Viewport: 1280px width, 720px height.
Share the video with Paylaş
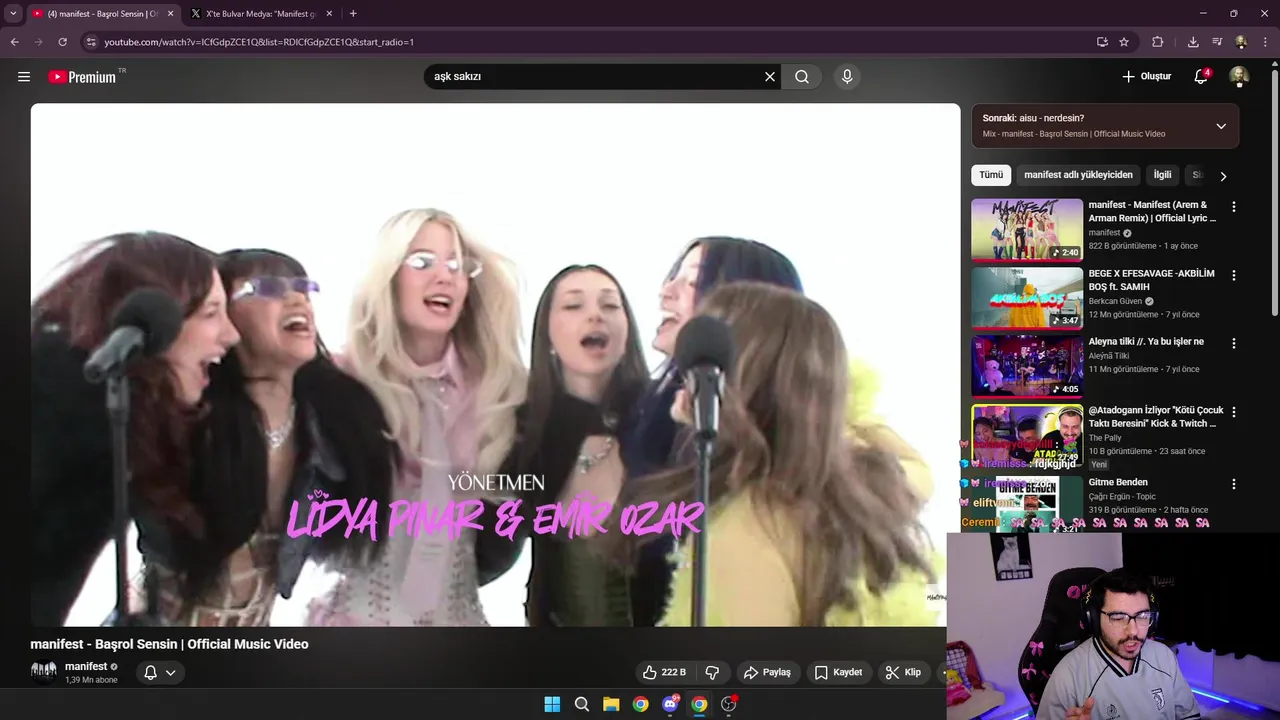[768, 673]
